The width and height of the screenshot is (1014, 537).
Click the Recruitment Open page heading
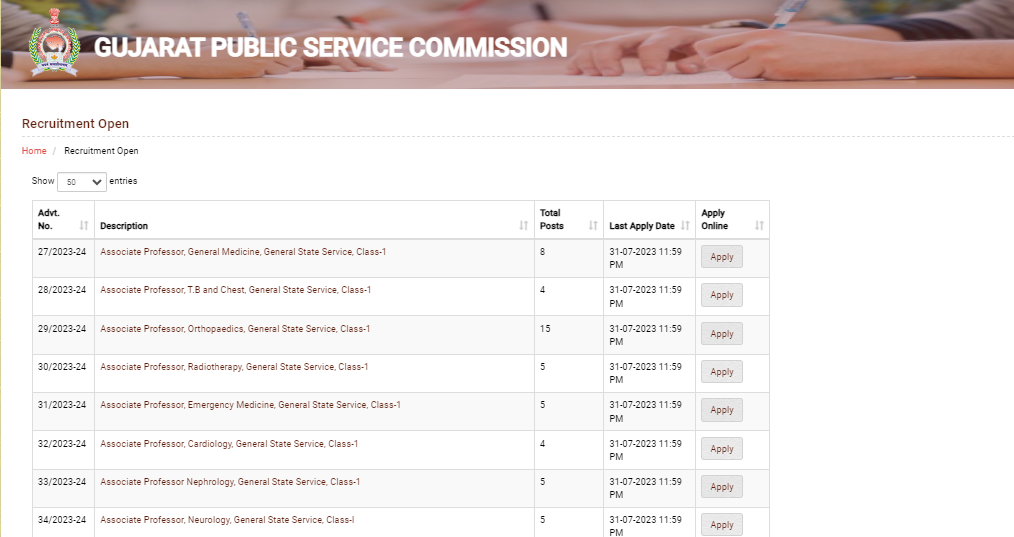(76, 124)
